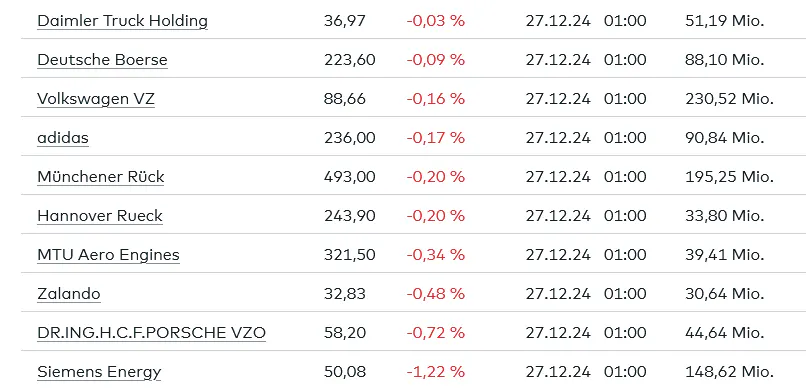Click the adidas stock link

63,138
